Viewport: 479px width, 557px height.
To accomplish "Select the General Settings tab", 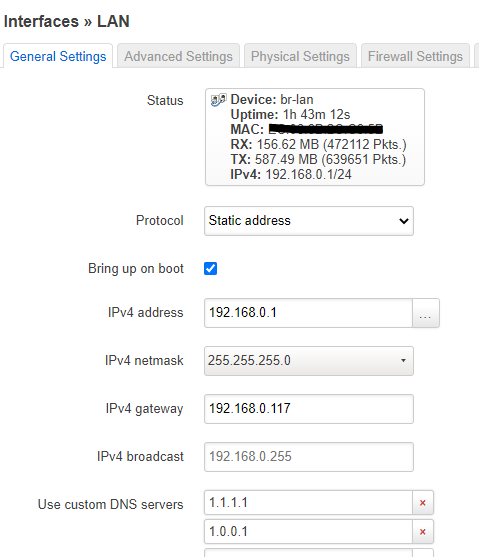I will click(x=58, y=56).
